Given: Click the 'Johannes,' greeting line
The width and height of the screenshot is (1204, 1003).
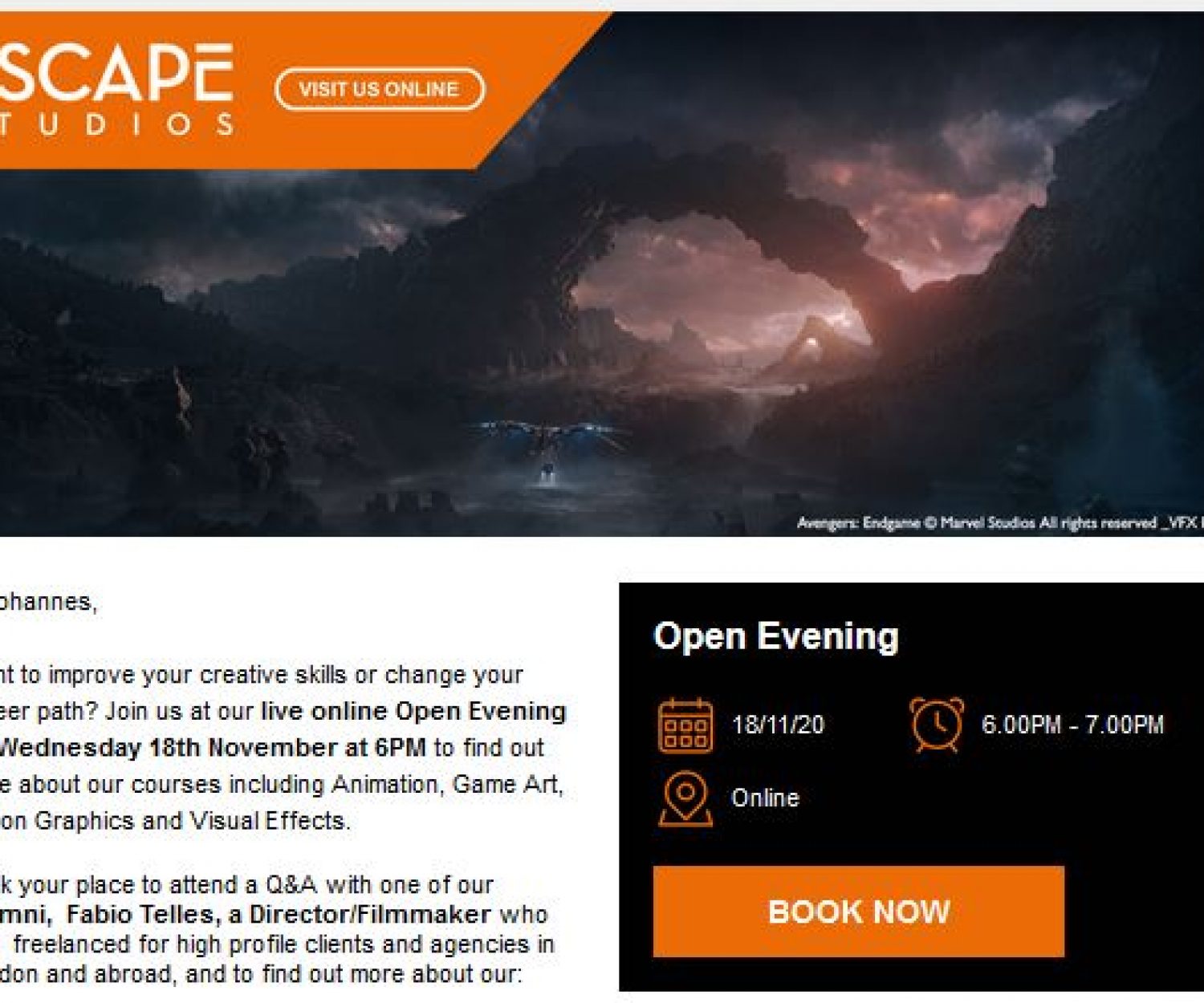Looking at the screenshot, I should point(48,602).
